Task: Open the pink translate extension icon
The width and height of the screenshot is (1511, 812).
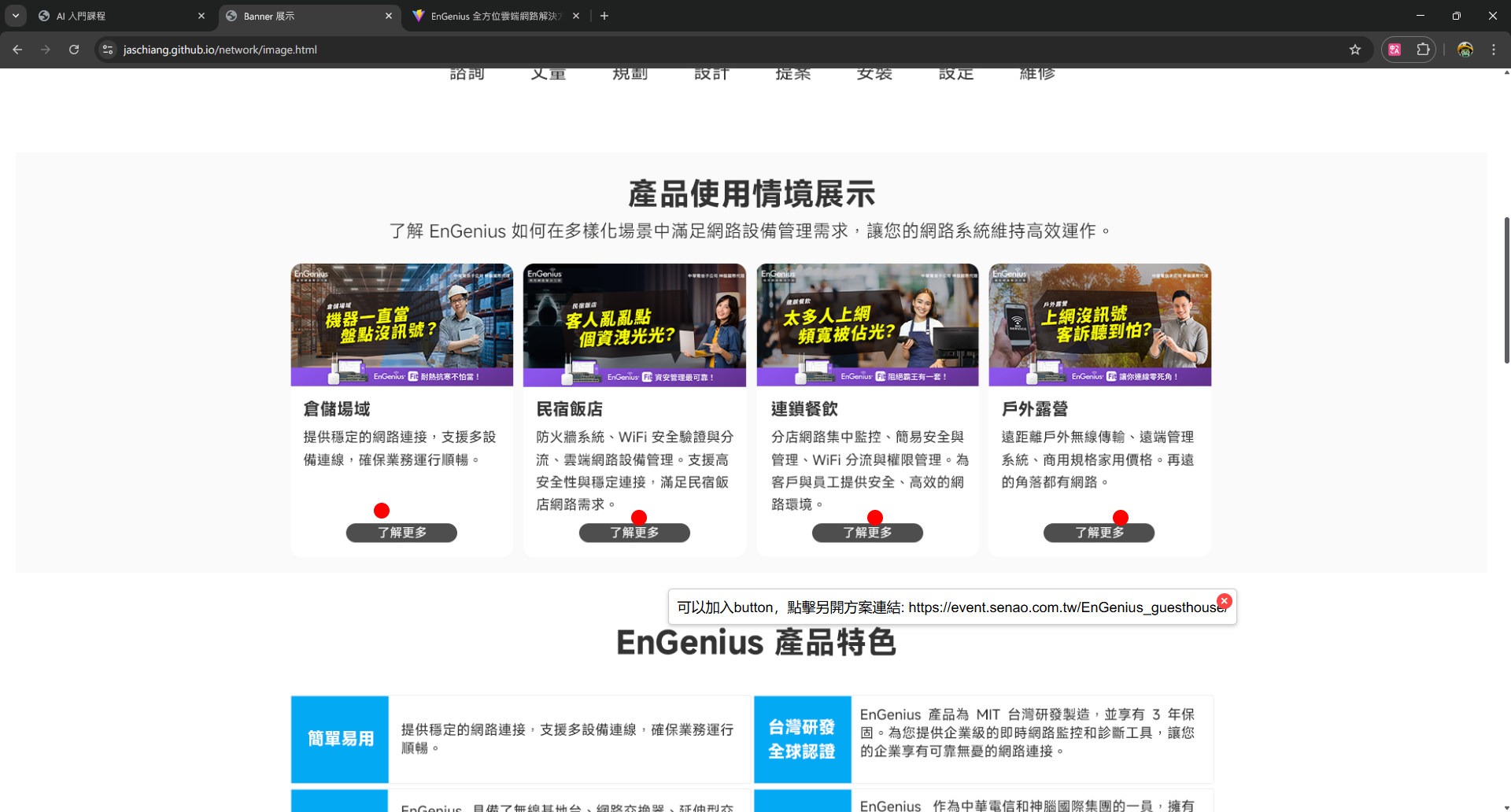Action: pos(1395,50)
